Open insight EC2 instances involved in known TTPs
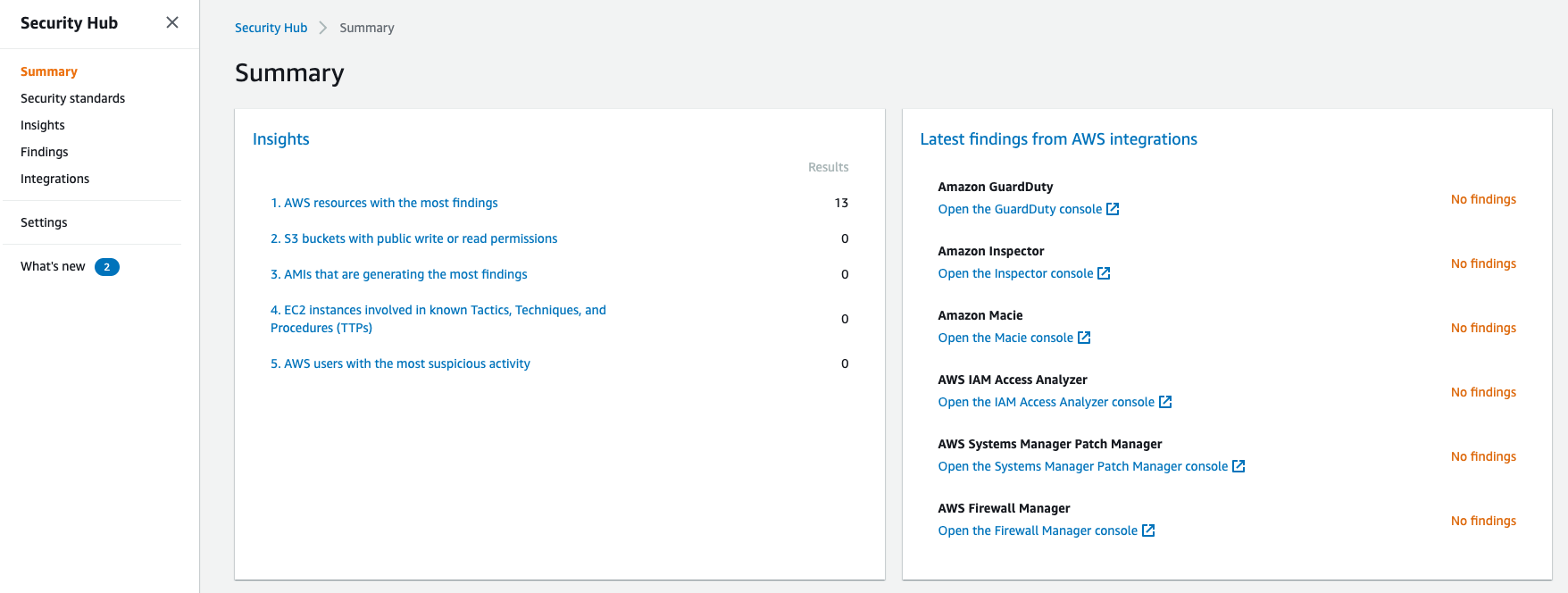1568x593 pixels. [438, 319]
